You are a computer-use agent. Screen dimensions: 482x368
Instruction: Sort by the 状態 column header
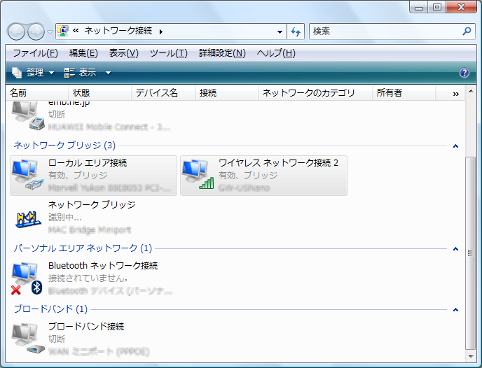pyautogui.click(x=100, y=93)
